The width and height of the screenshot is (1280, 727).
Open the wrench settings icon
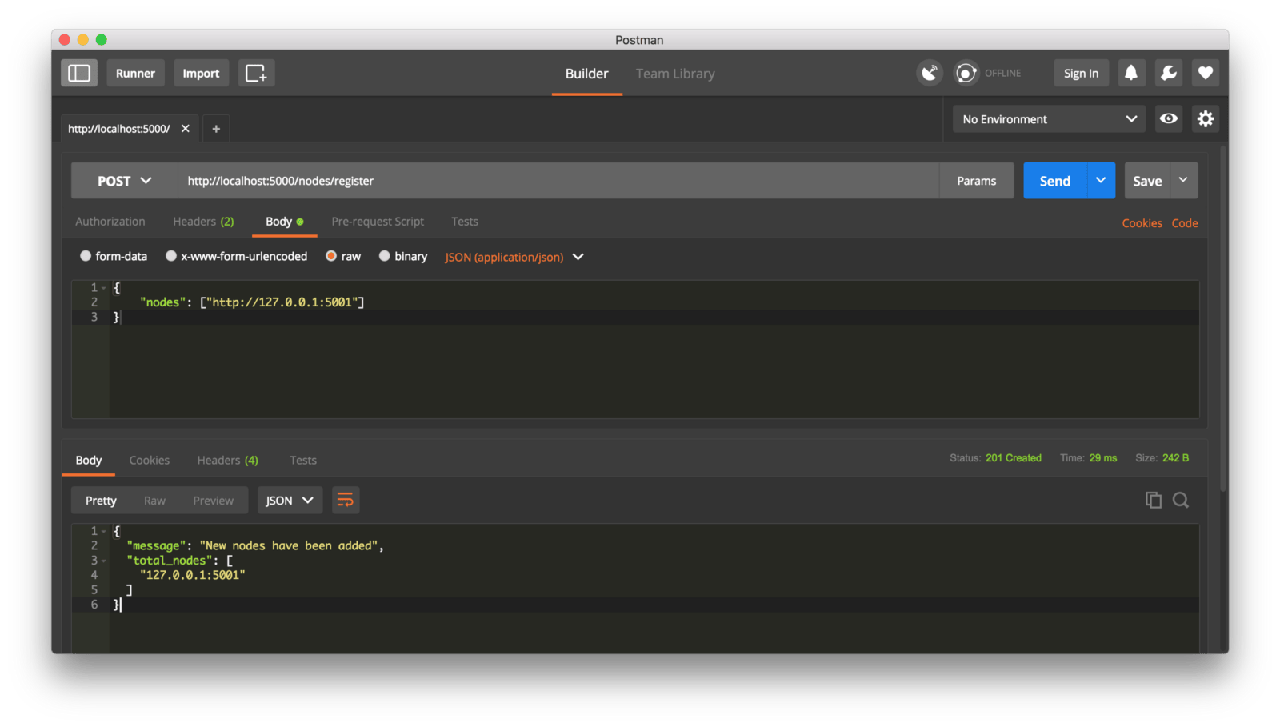[1168, 73]
